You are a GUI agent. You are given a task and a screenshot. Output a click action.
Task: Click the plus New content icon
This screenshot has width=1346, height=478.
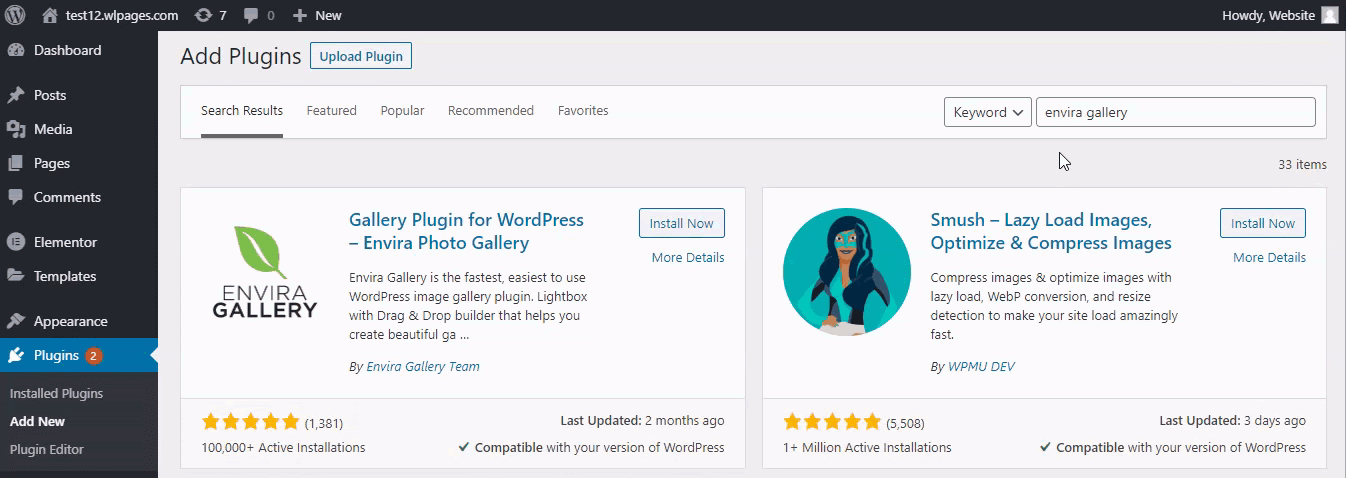(299, 15)
